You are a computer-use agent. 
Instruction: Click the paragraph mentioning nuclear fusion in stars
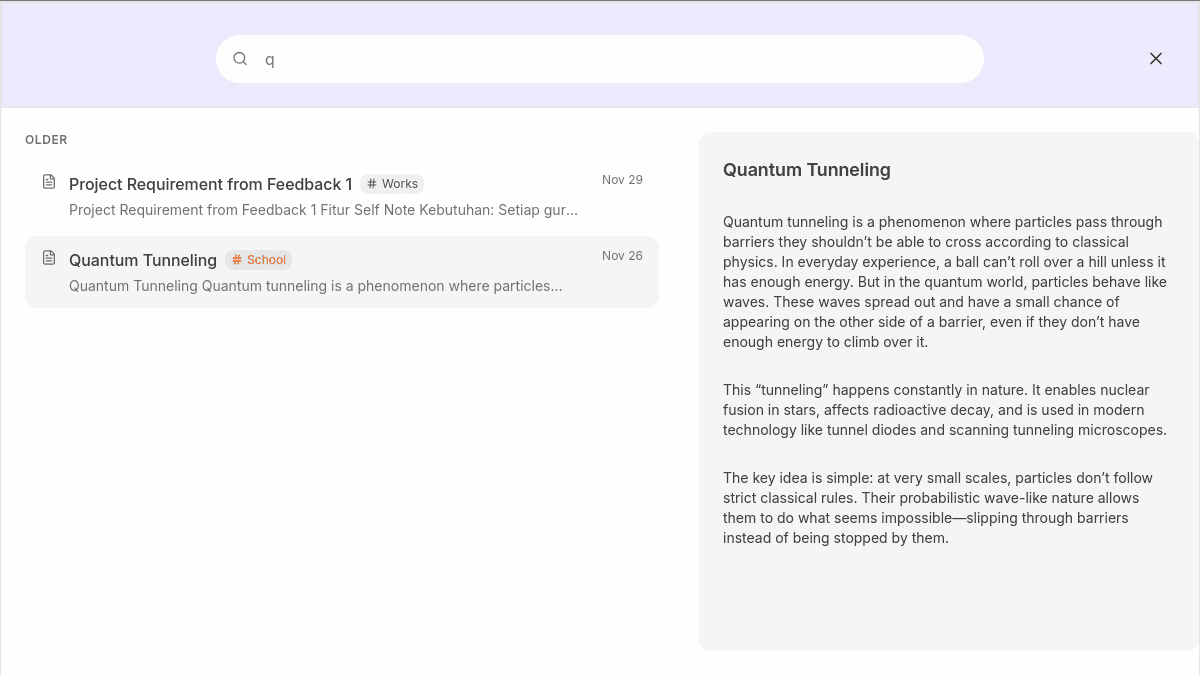945,410
